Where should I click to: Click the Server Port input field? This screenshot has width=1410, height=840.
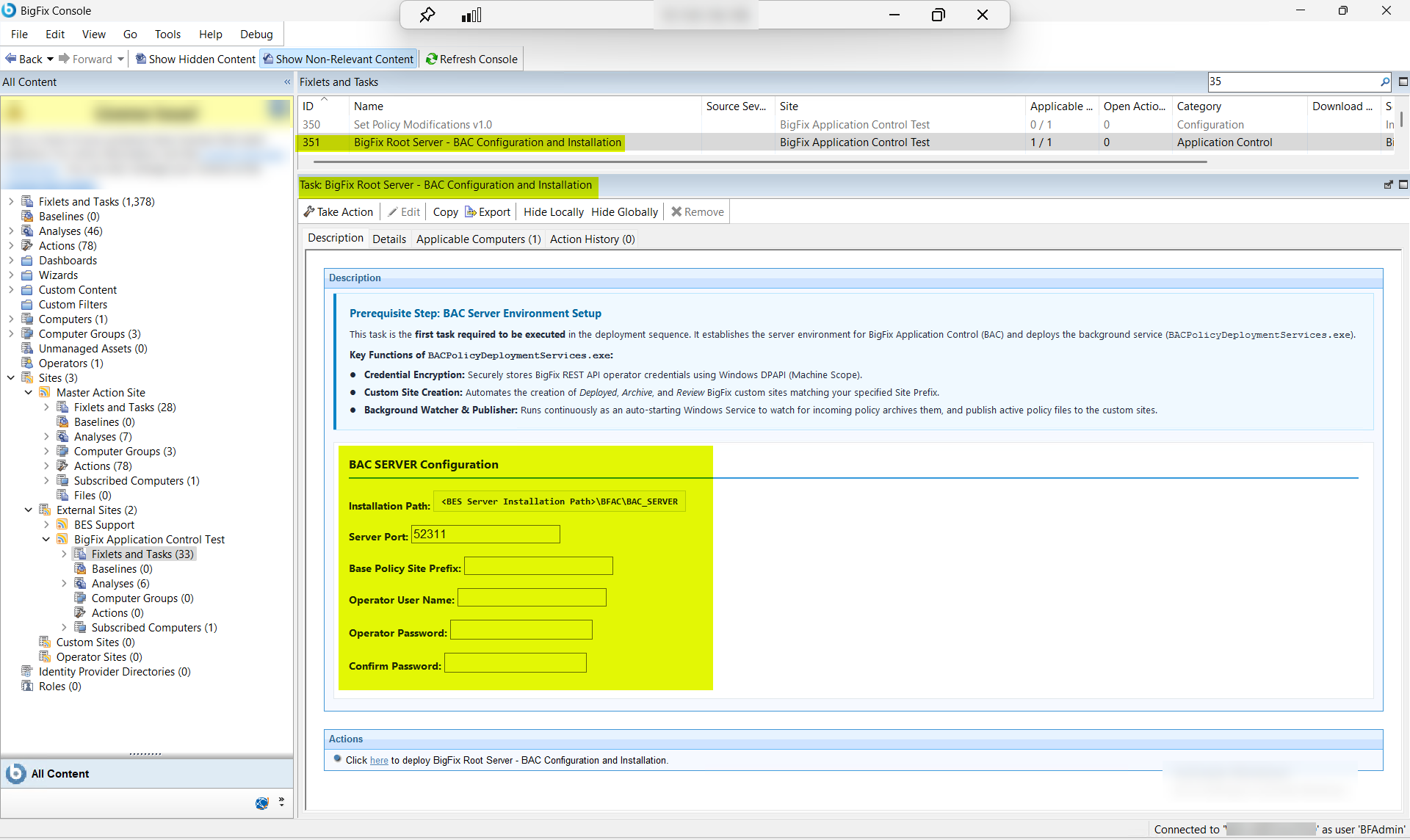485,534
